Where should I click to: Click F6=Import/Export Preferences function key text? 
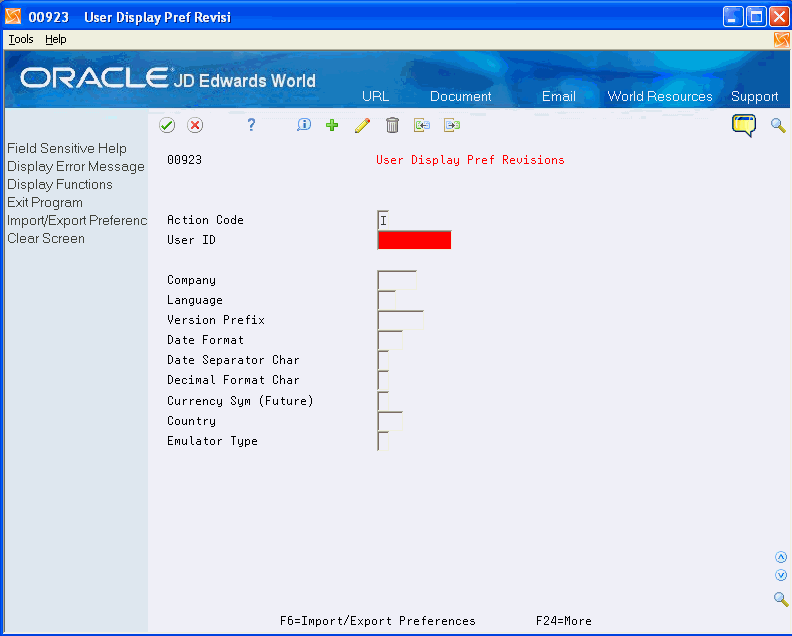pyautogui.click(x=378, y=621)
